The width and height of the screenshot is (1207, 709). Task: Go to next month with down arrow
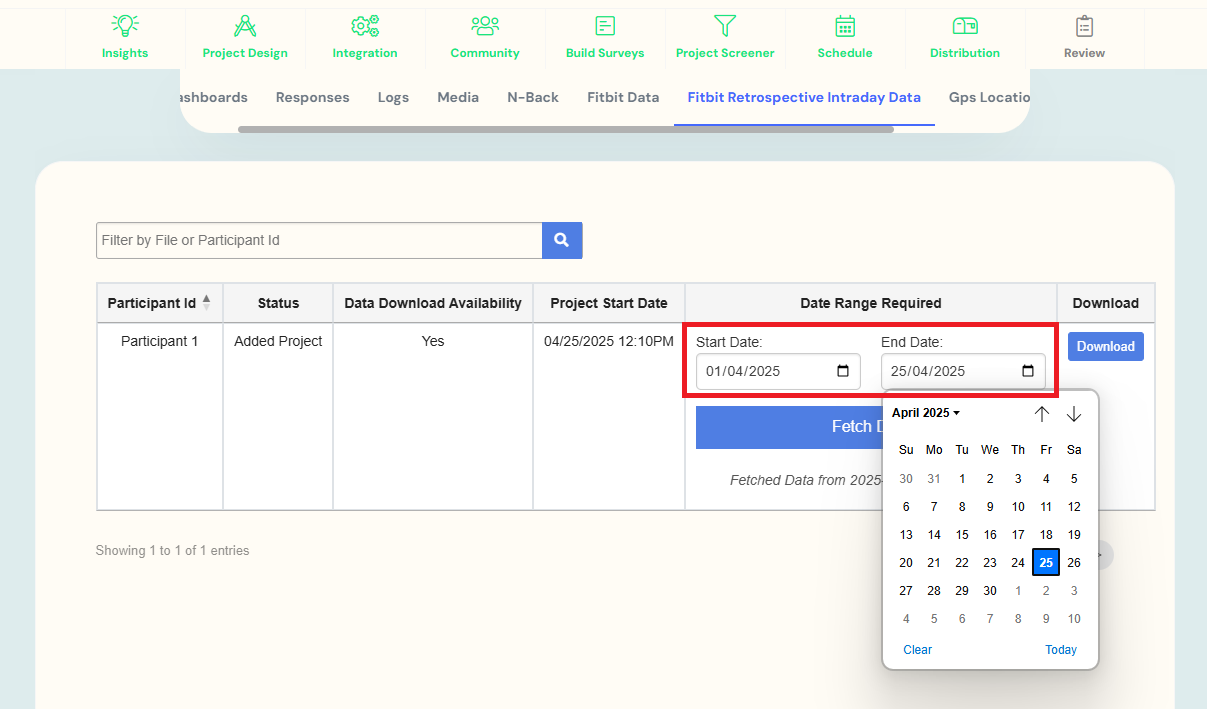[x=1074, y=413]
